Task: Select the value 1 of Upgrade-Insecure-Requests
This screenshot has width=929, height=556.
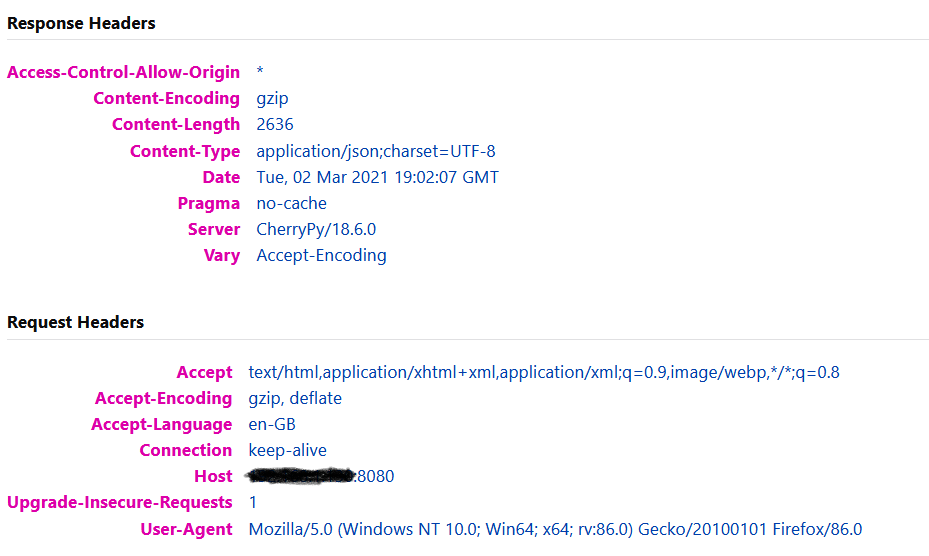Action: pyautogui.click(x=253, y=503)
